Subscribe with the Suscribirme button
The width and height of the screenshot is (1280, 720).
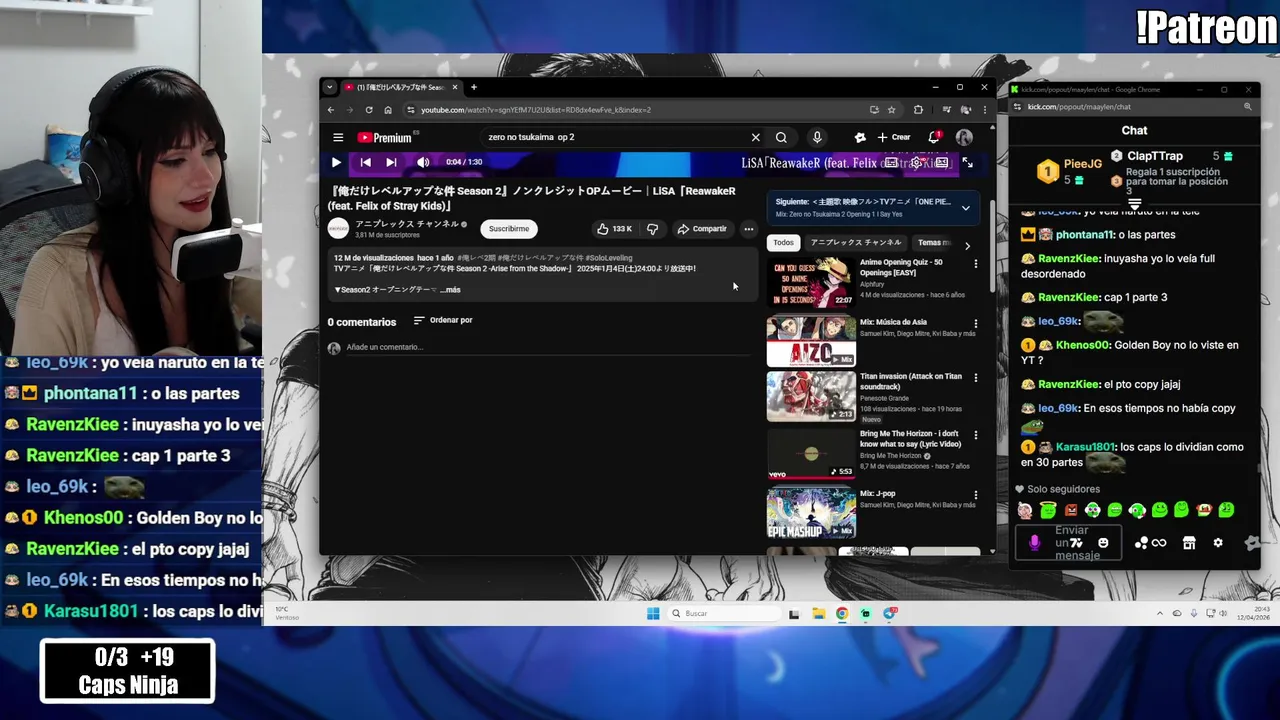[509, 229]
